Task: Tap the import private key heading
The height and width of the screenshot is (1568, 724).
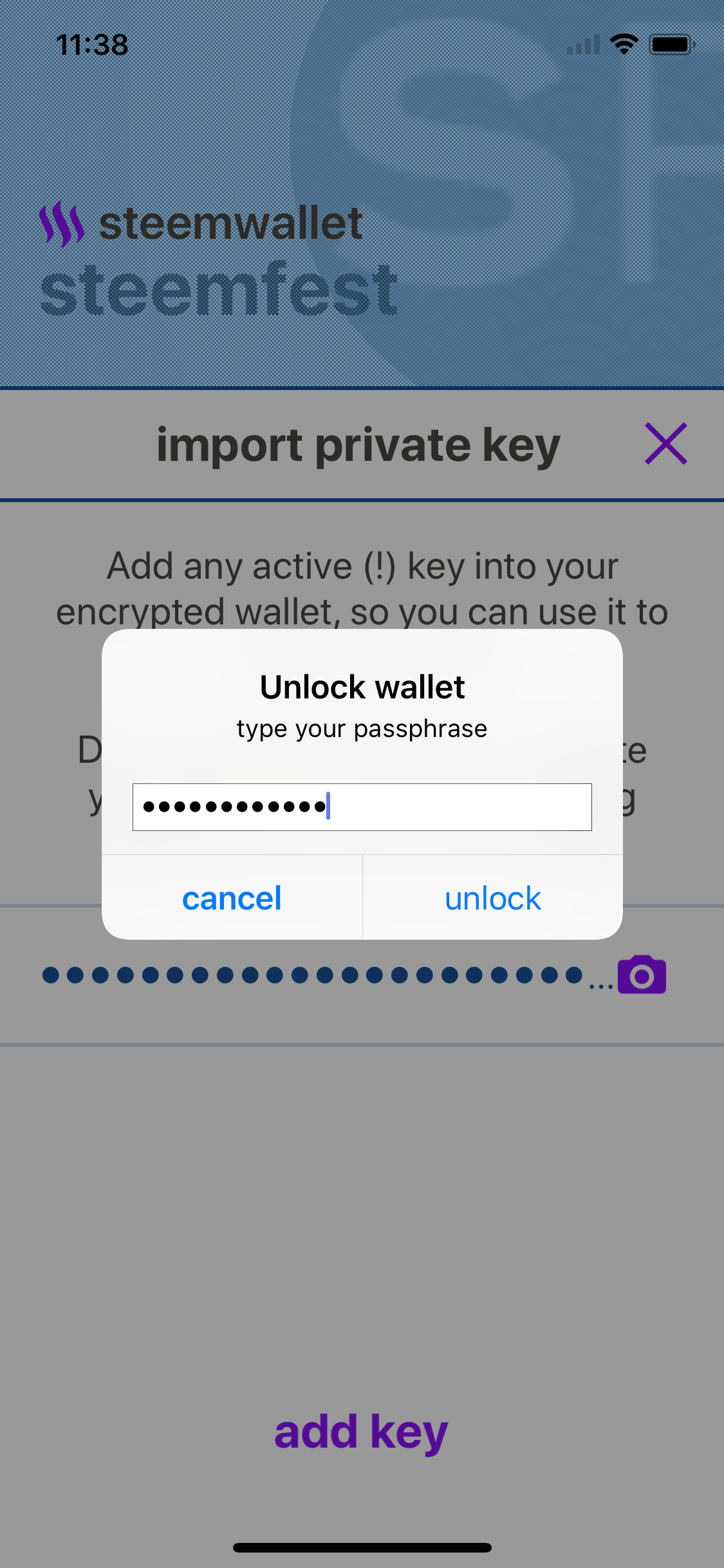Action: 358,445
